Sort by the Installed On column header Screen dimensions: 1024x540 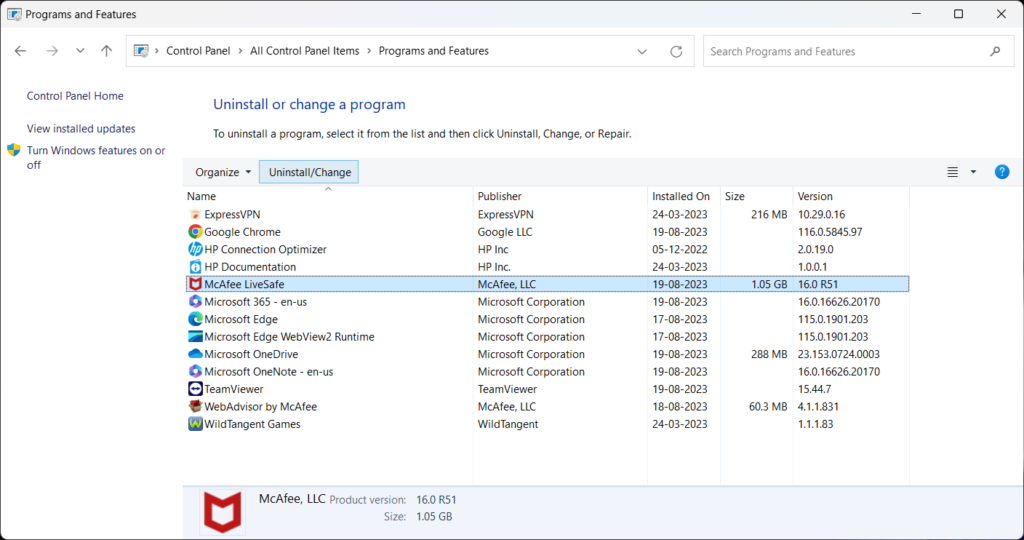point(684,196)
